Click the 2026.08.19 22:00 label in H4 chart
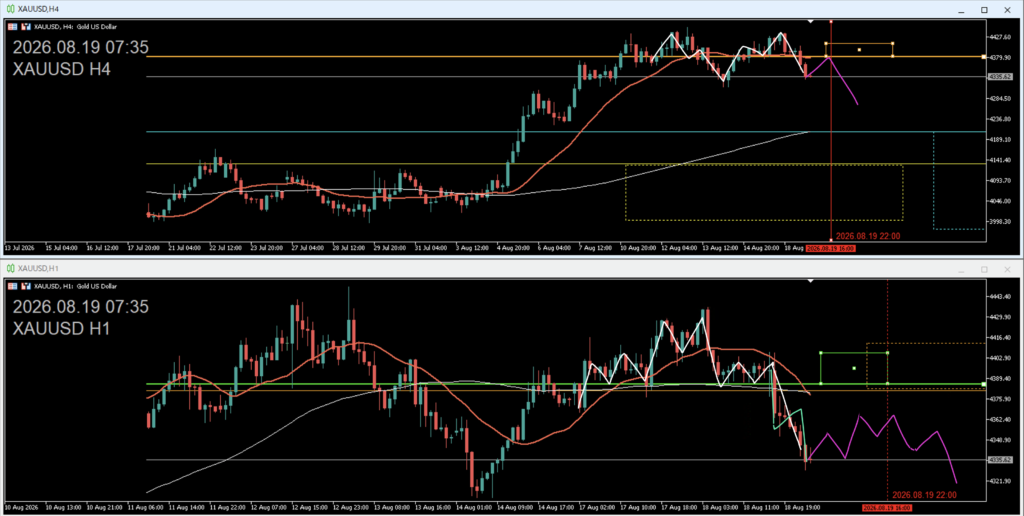Image resolution: width=1024 pixels, height=516 pixels. 868,236
